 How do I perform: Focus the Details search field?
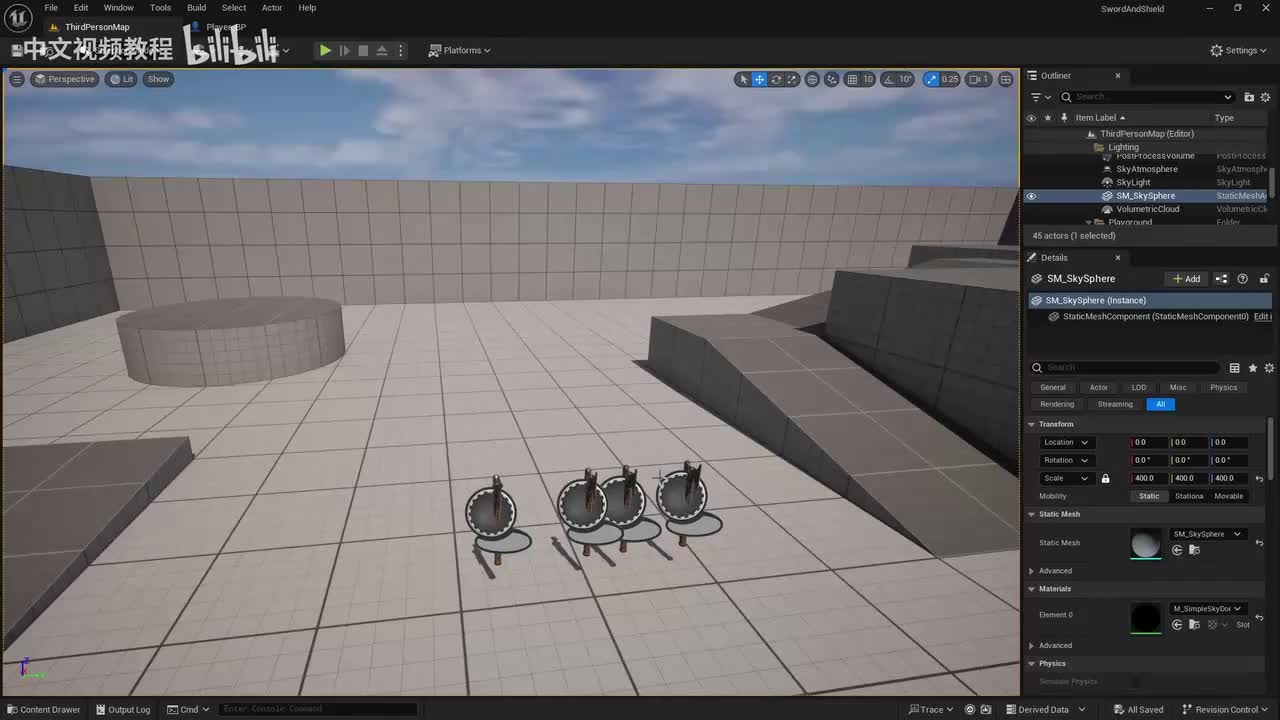pos(1125,368)
